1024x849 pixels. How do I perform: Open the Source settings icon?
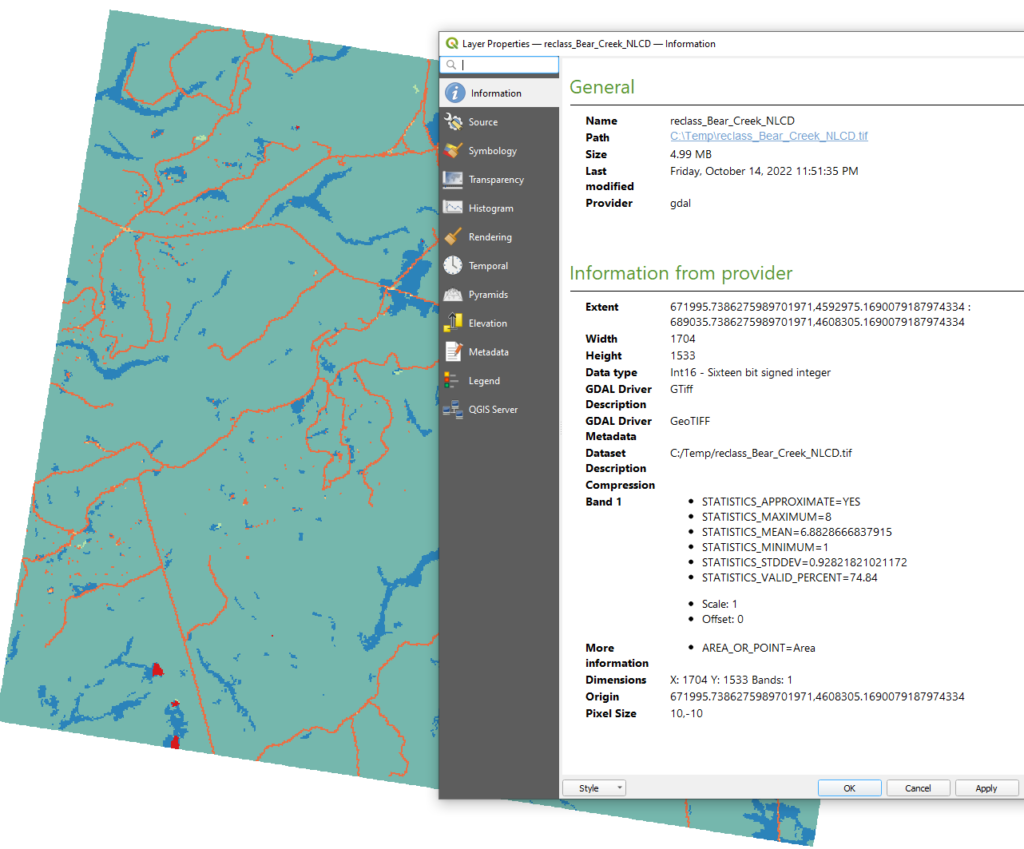[454, 122]
